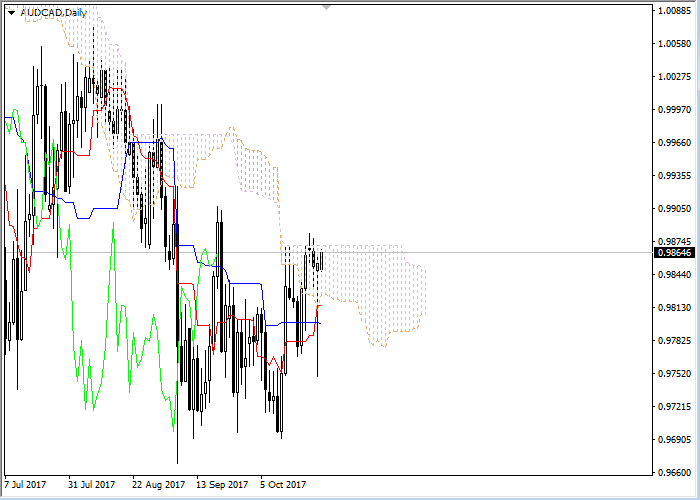Click the 0.97215 price scale value
The image size is (700, 500).
[x=675, y=407]
